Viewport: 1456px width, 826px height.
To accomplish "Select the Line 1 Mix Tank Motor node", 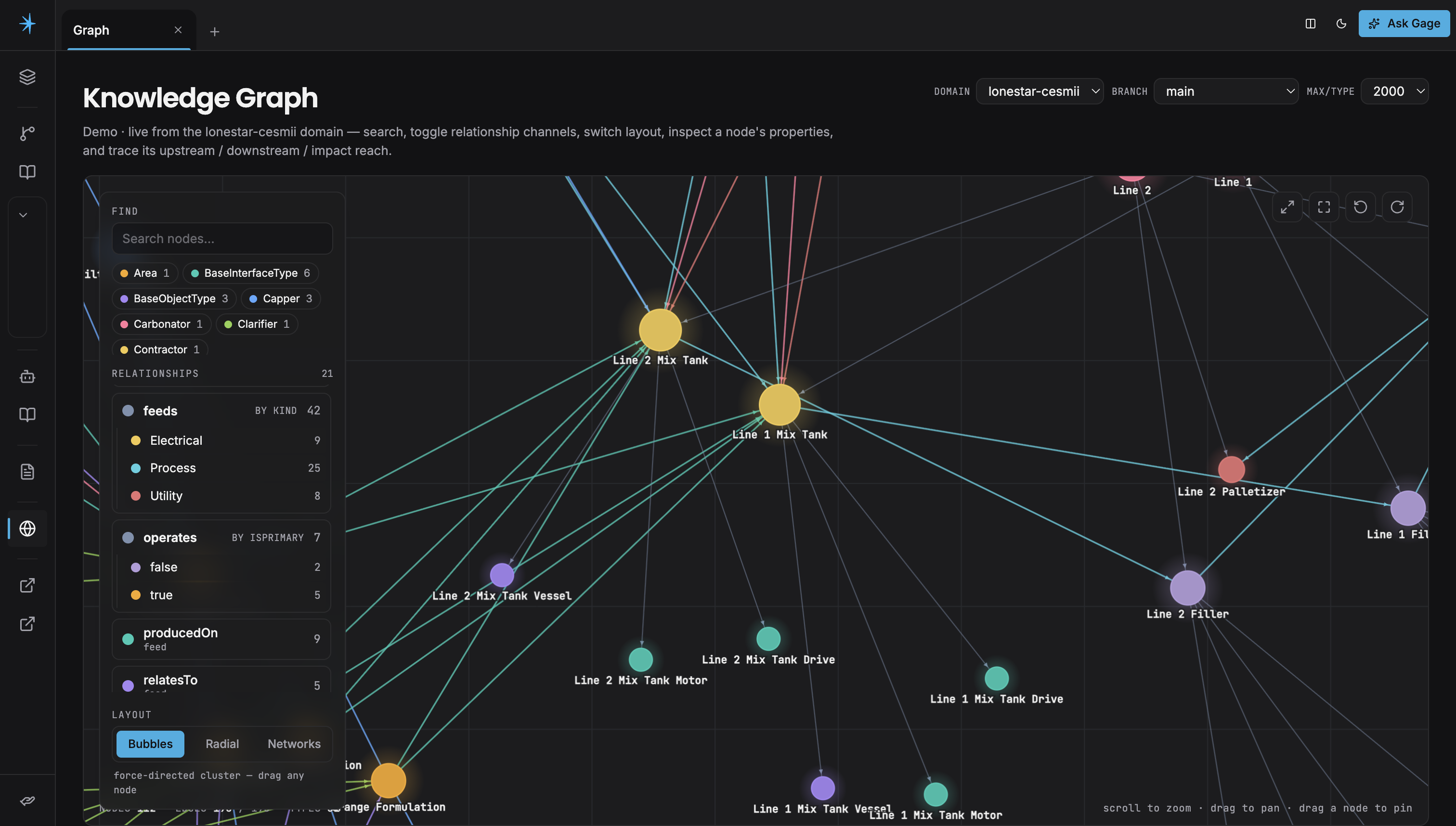I will 936,794.
